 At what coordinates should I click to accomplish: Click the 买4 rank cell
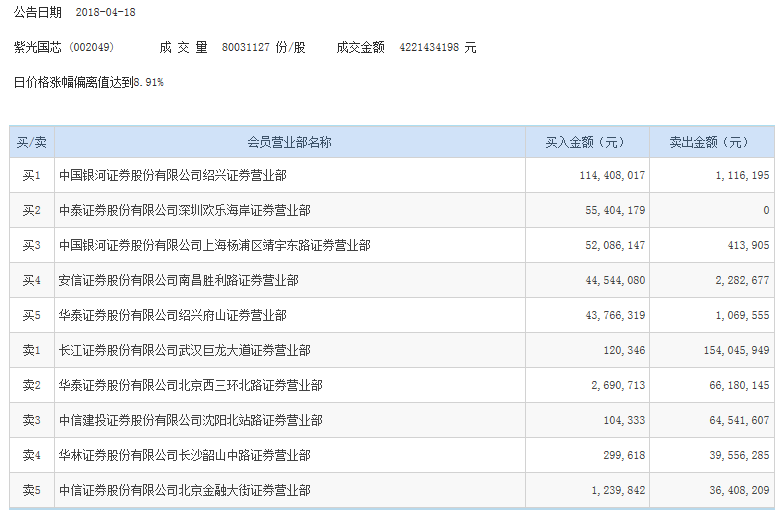pos(31,280)
